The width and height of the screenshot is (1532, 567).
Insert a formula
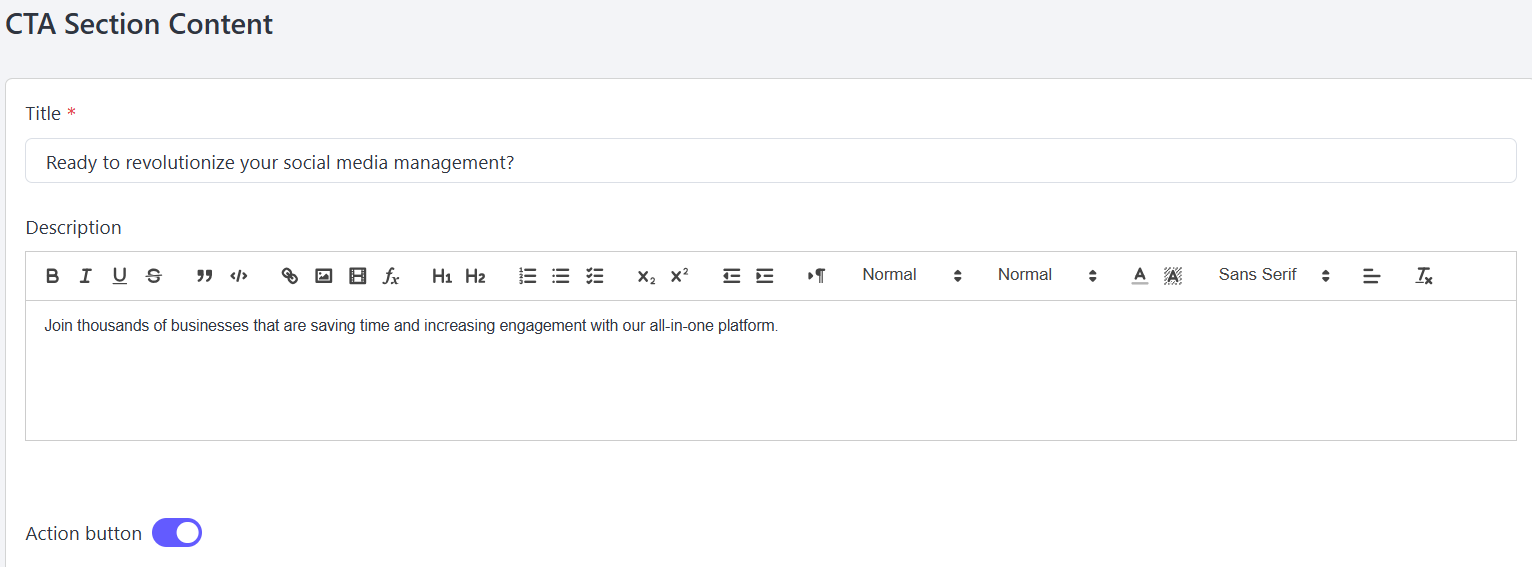click(x=391, y=276)
